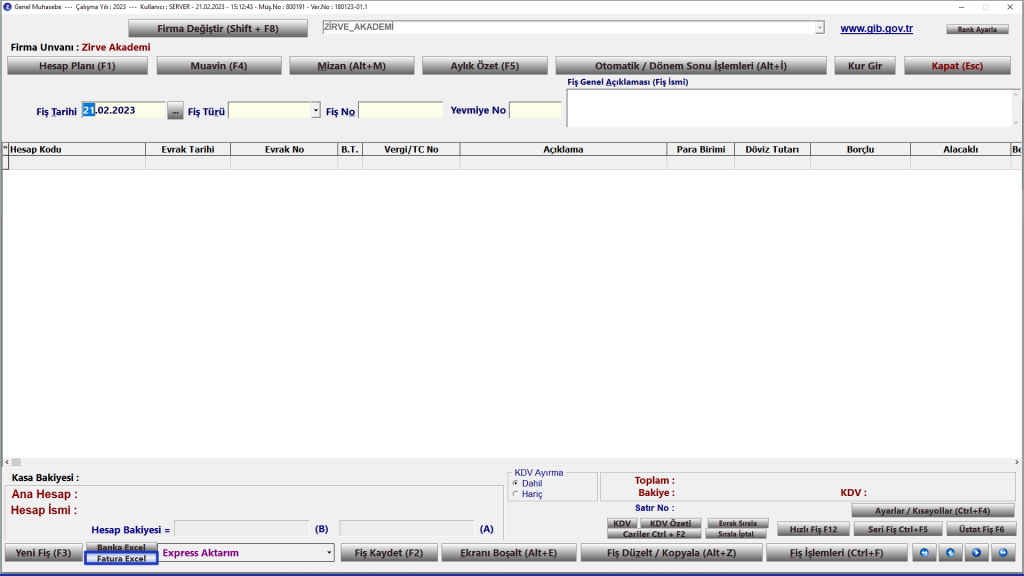Click the next record arrow icon
The image size is (1024, 576).
[974, 552]
